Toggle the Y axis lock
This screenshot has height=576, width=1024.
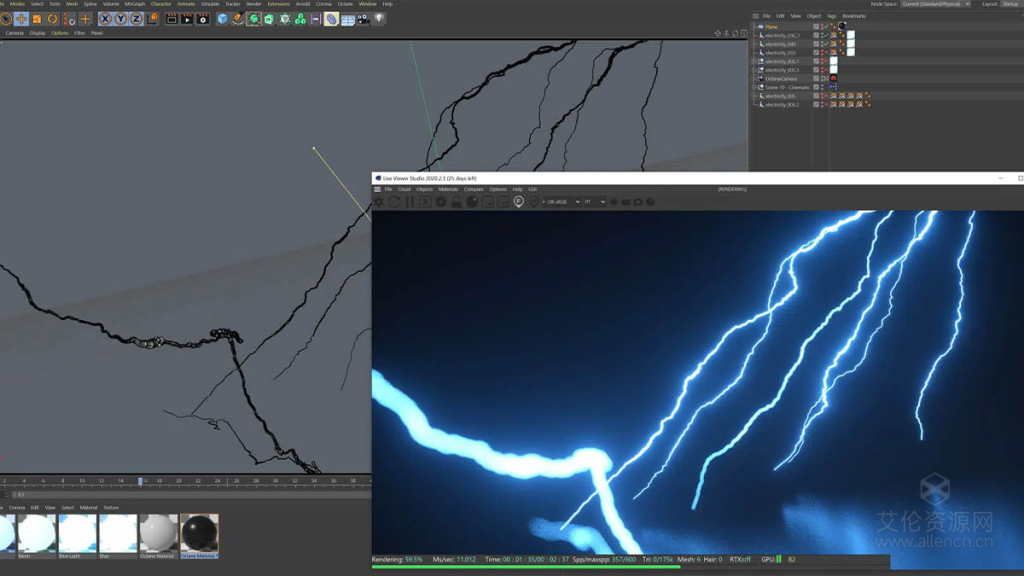tap(121, 19)
